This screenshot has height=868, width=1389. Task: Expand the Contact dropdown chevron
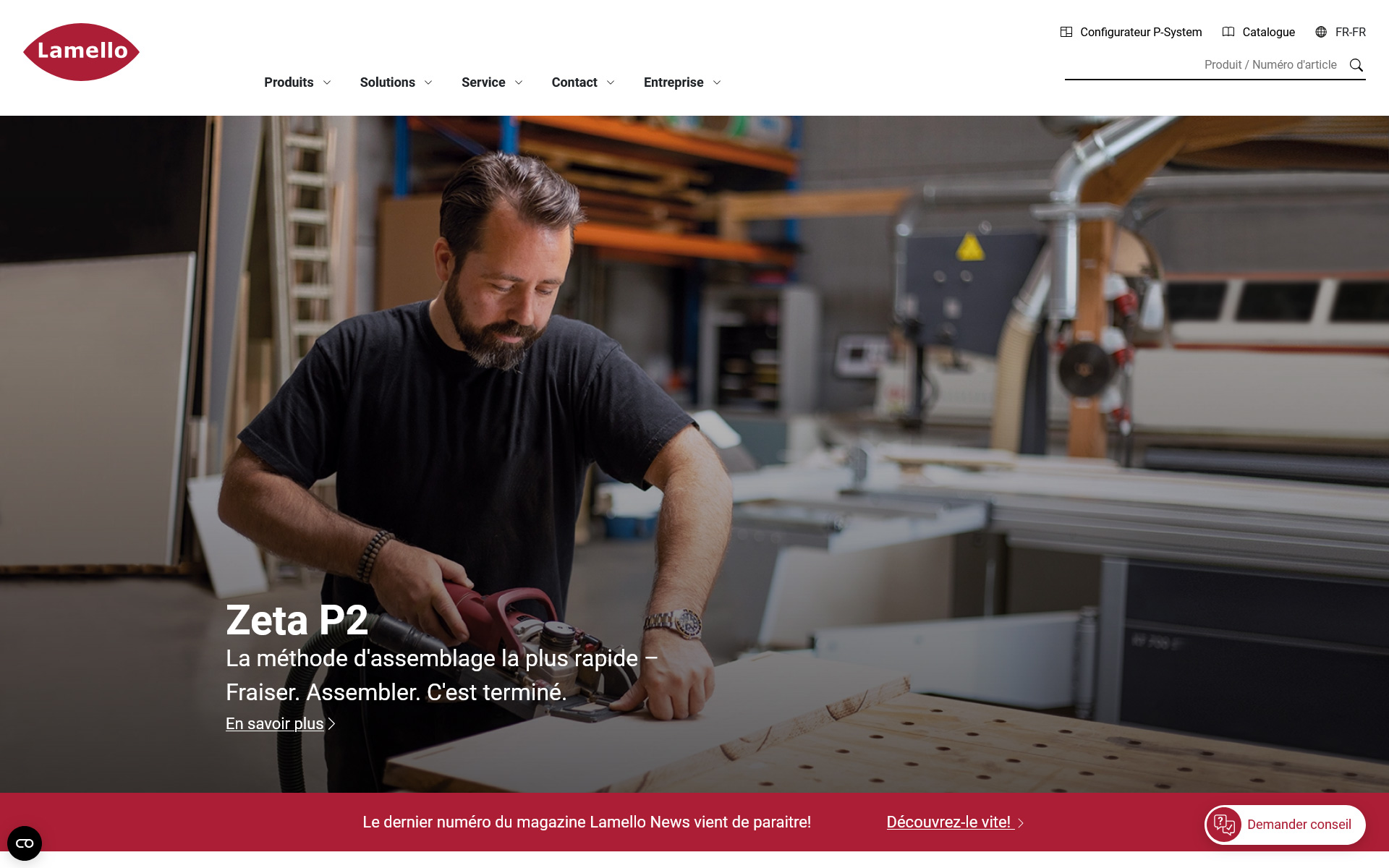pos(611,82)
